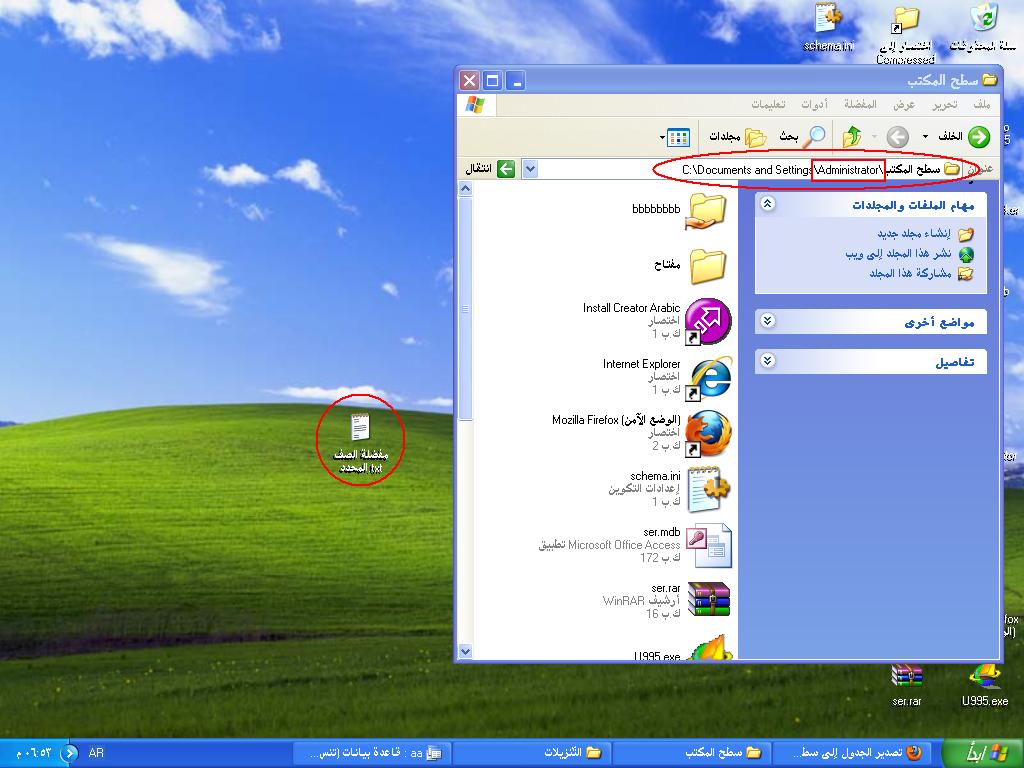This screenshot has height=768, width=1024.
Task: Select Install Creator Arabic shortcut icon
Action: (708, 321)
